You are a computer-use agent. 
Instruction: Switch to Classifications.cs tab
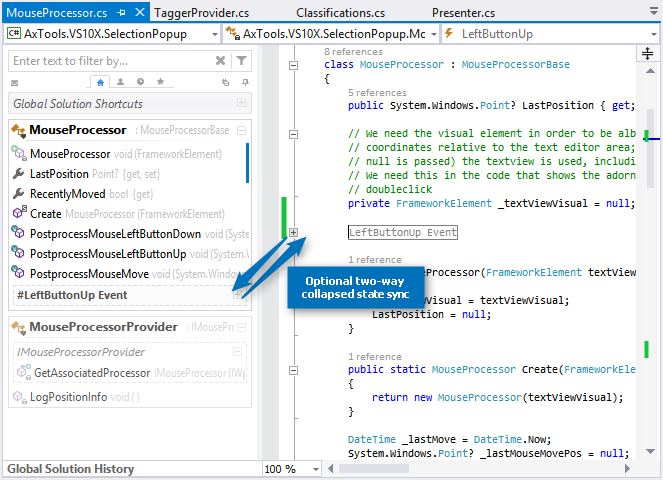coord(341,13)
